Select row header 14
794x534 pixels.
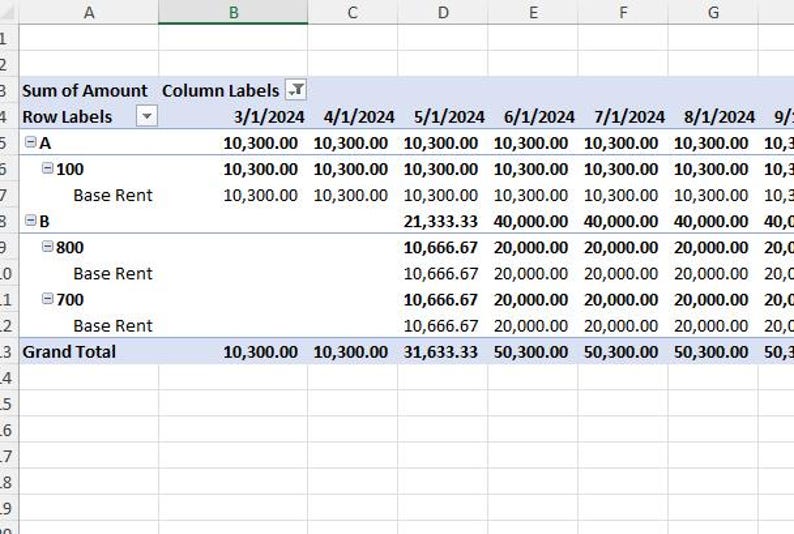[x=9, y=378]
